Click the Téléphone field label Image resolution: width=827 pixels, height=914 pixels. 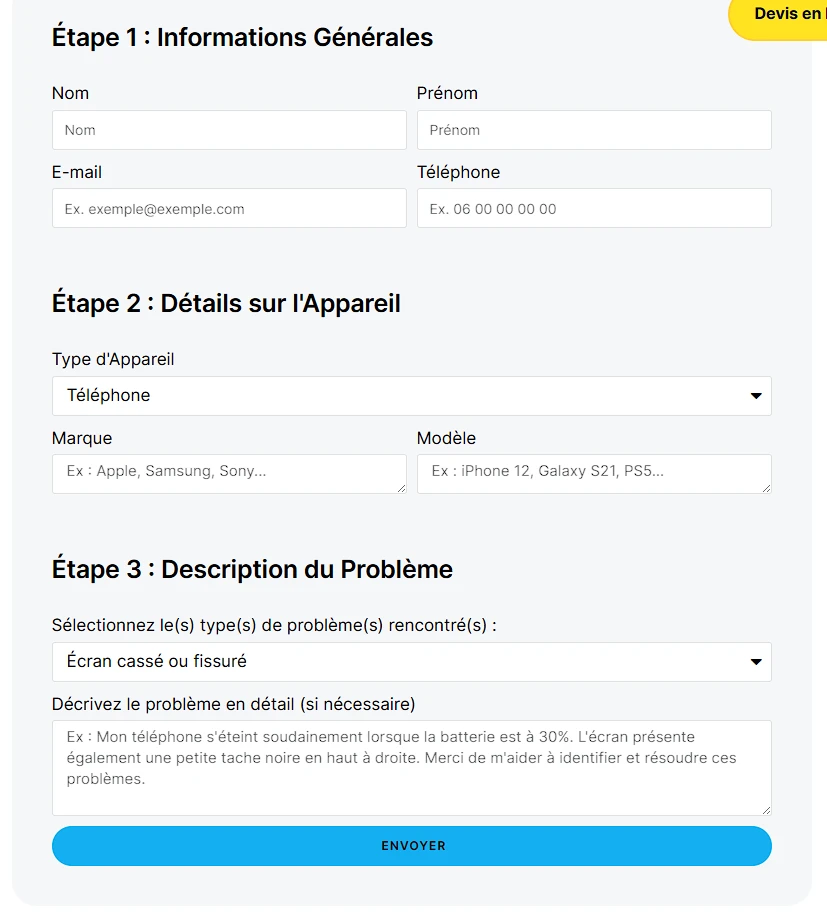458,172
